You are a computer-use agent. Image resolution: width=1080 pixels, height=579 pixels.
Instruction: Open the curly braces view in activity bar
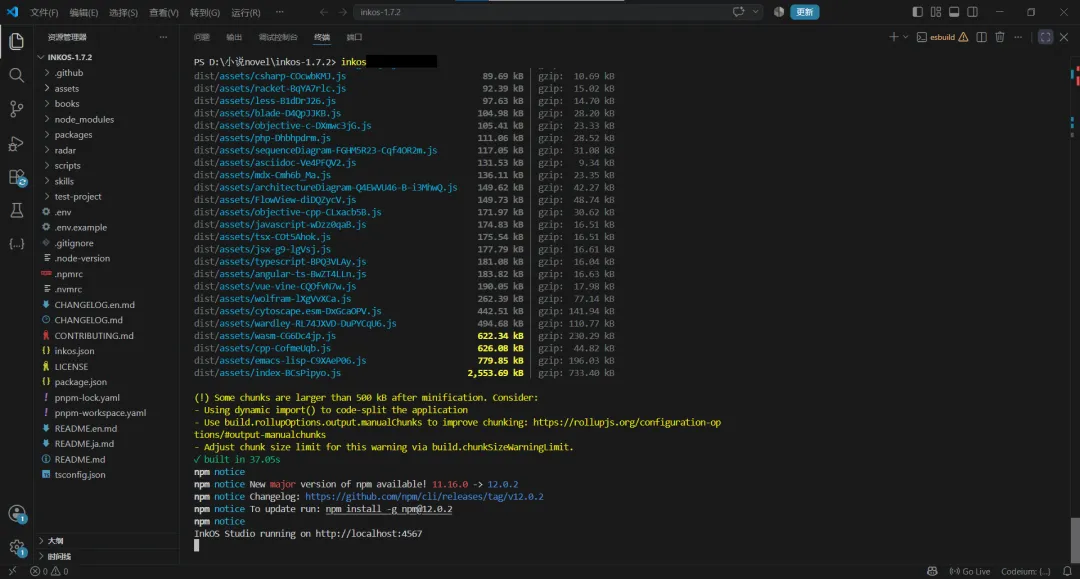tap(17, 244)
